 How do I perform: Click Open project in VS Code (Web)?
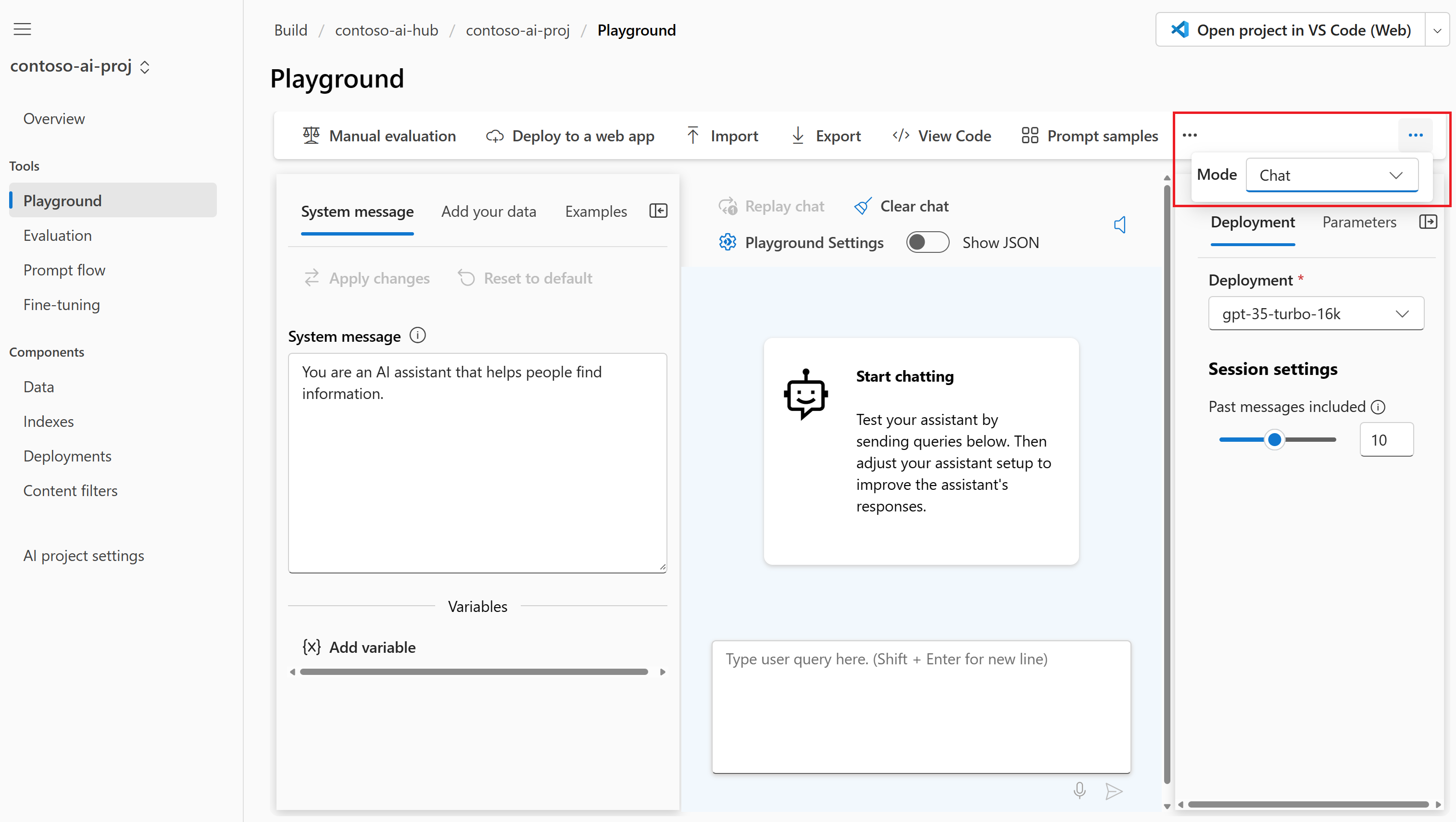tap(1291, 30)
